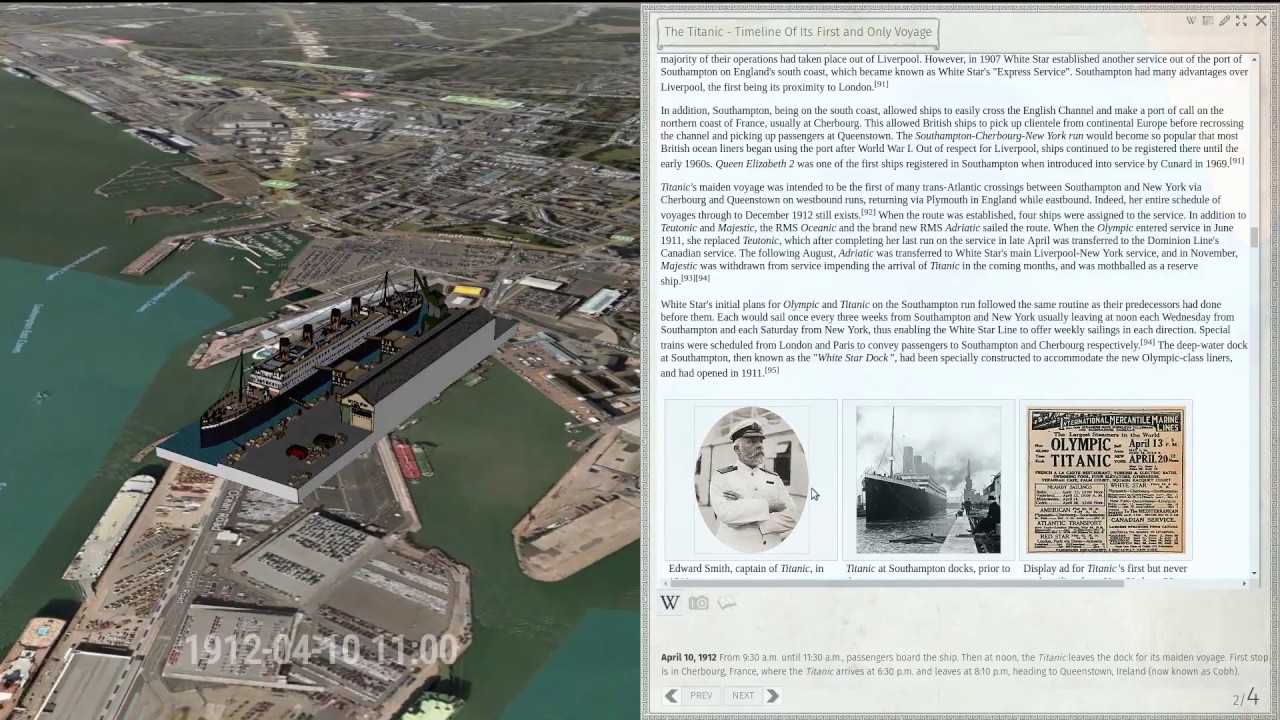The width and height of the screenshot is (1280, 720).
Task: Click the right arrow beside NEXT
Action: tap(772, 695)
